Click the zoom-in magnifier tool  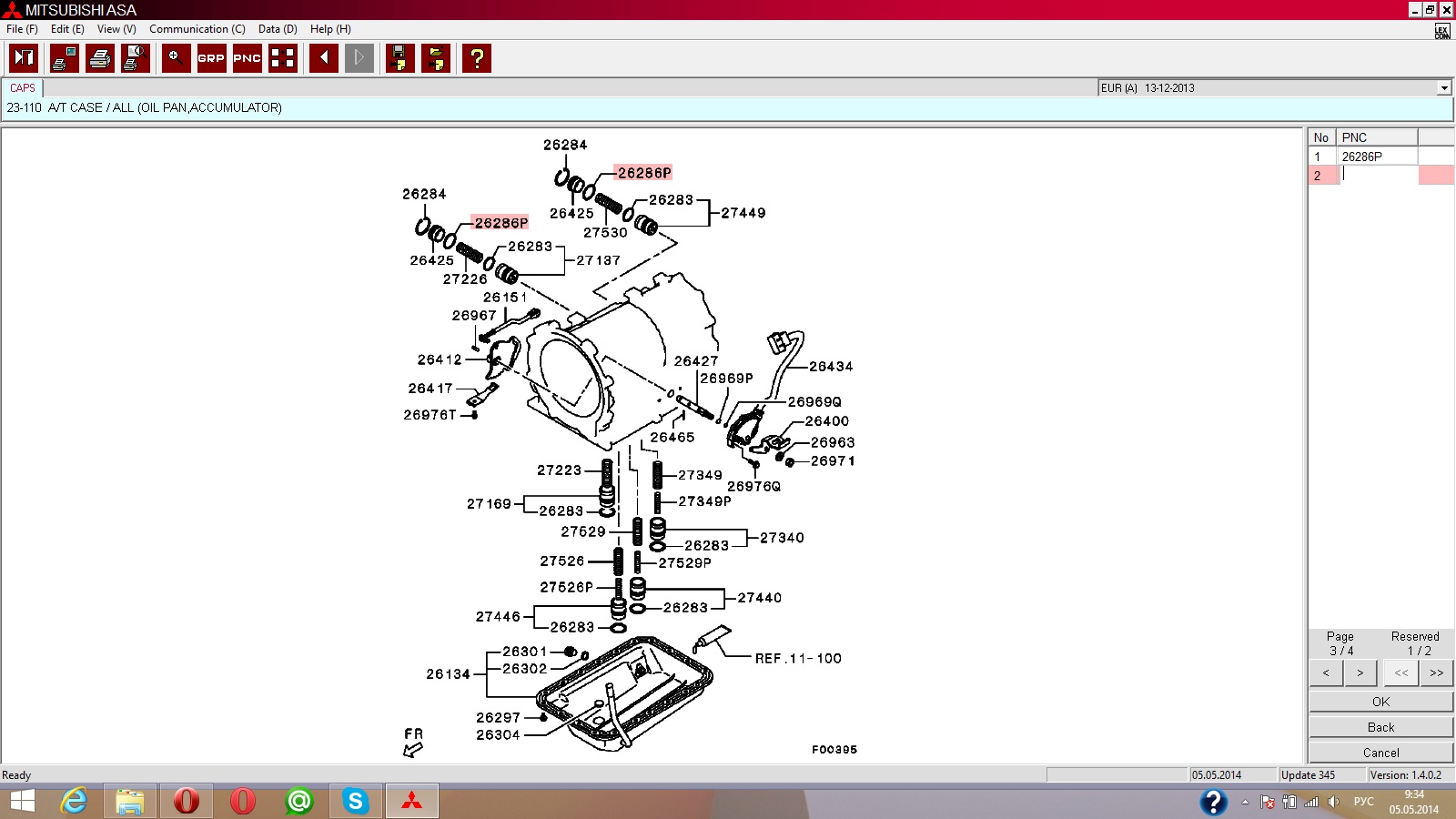(176, 58)
